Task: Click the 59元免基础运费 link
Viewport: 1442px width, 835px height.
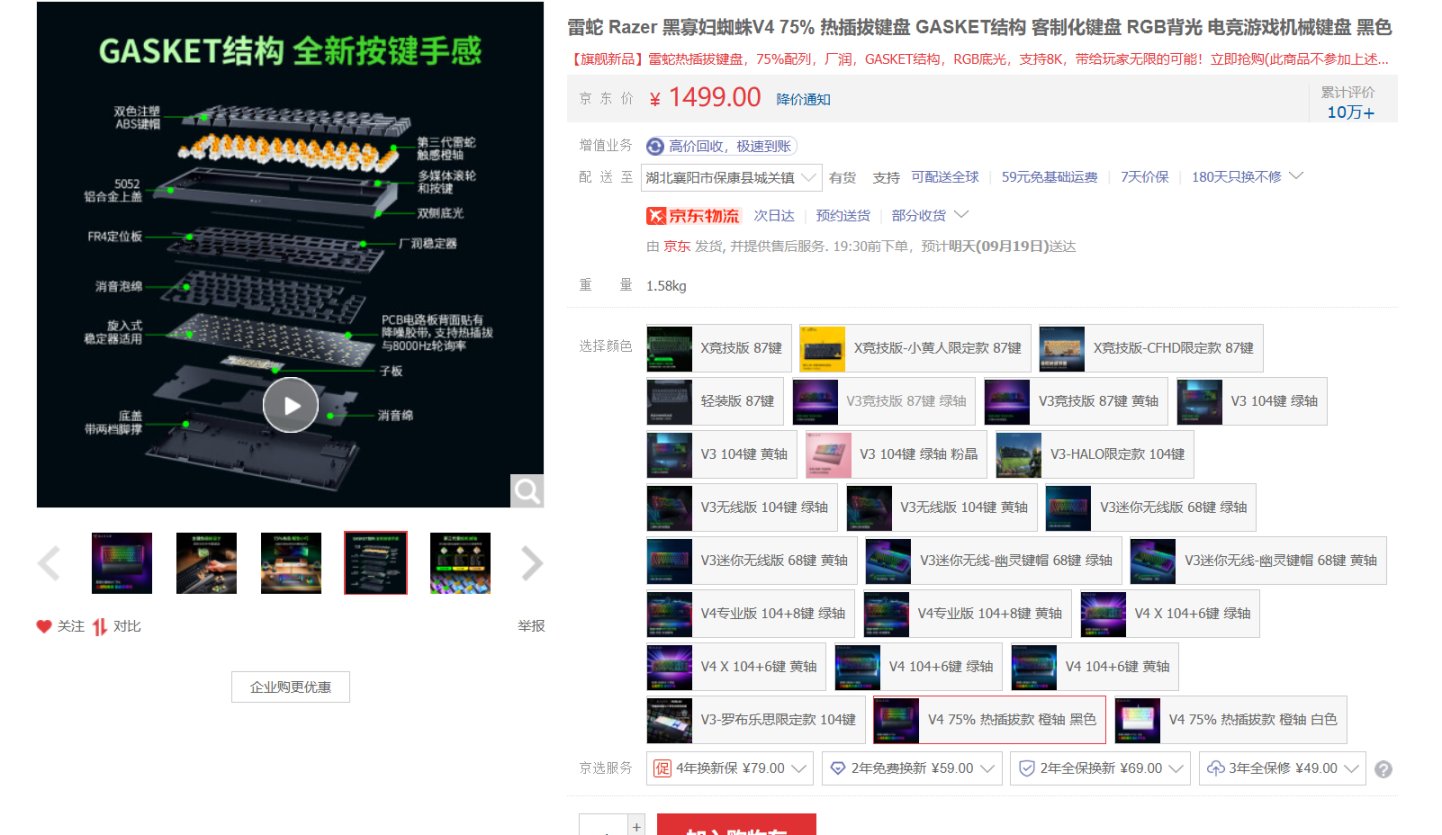Action: pyautogui.click(x=1049, y=177)
